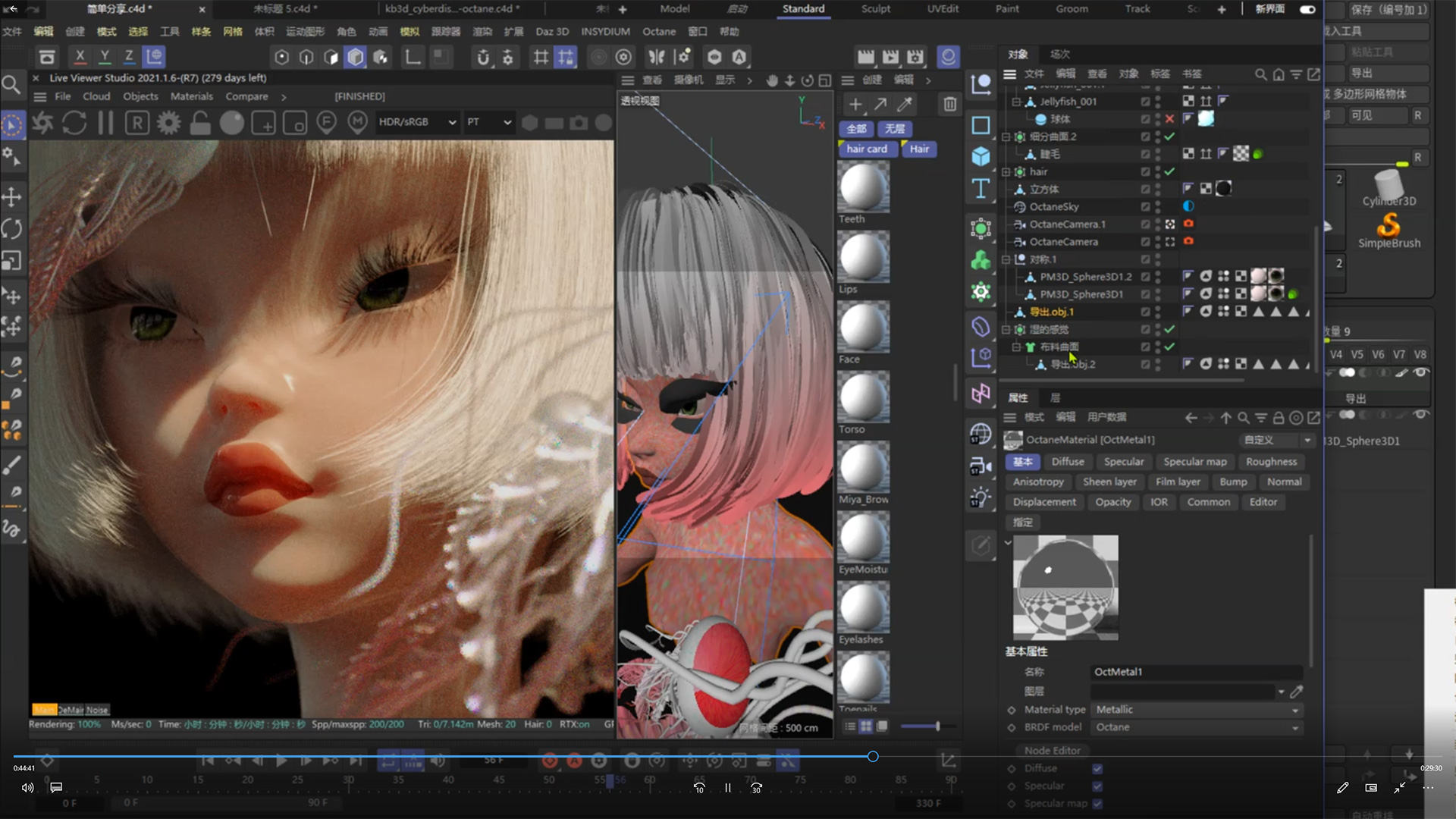Click the Live Viewer render region R icon

tap(137, 123)
